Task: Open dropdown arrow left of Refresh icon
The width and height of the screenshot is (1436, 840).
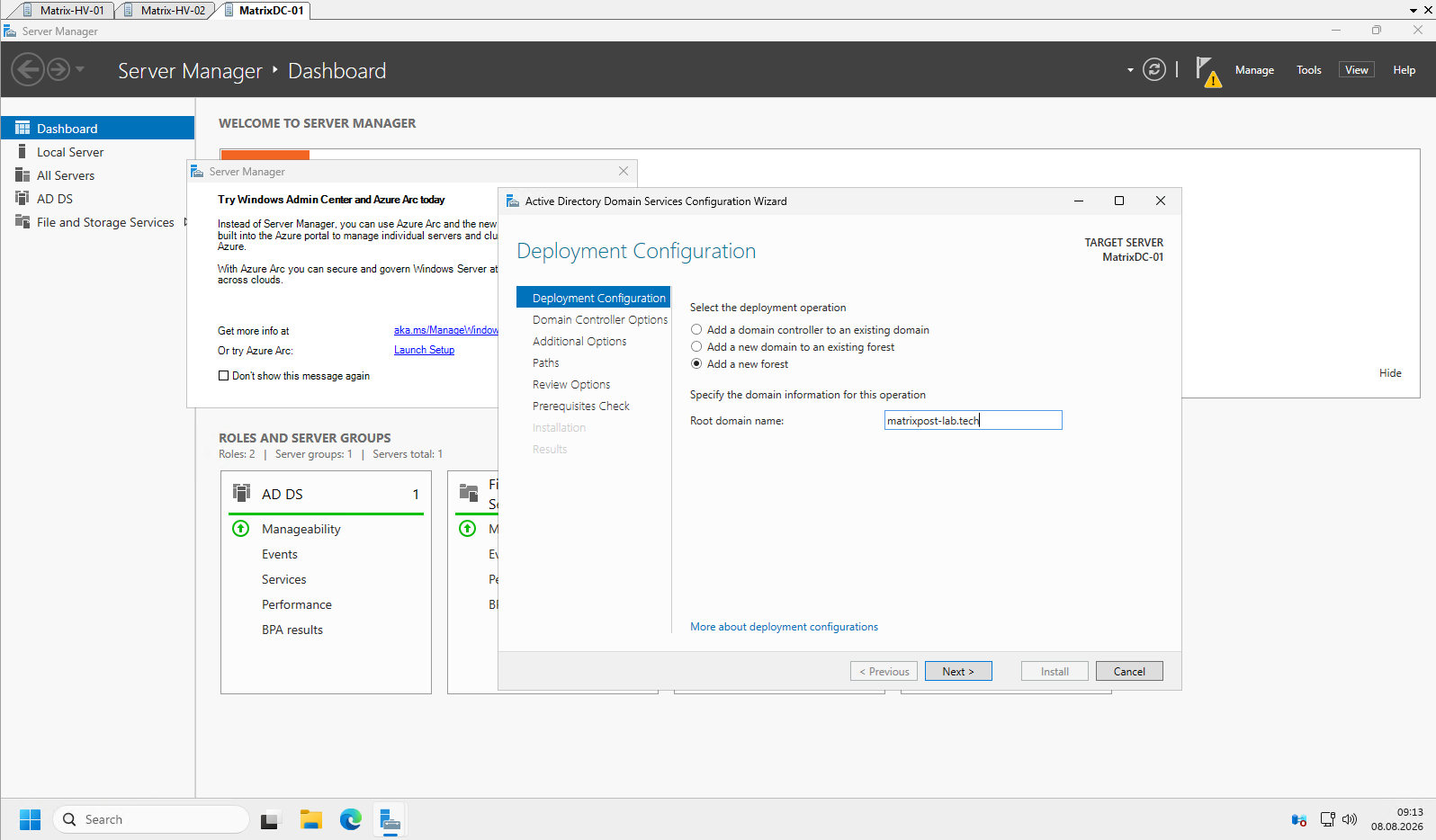Action: [1130, 70]
